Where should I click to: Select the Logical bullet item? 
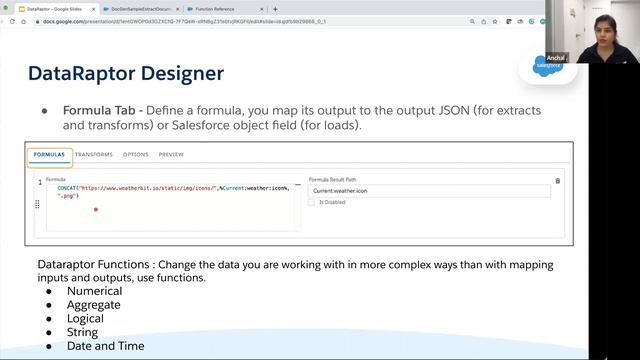85,319
